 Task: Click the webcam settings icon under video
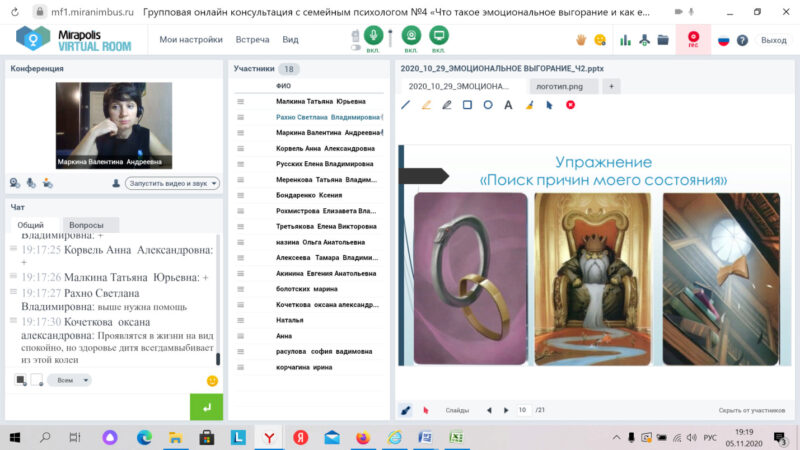(x=15, y=183)
